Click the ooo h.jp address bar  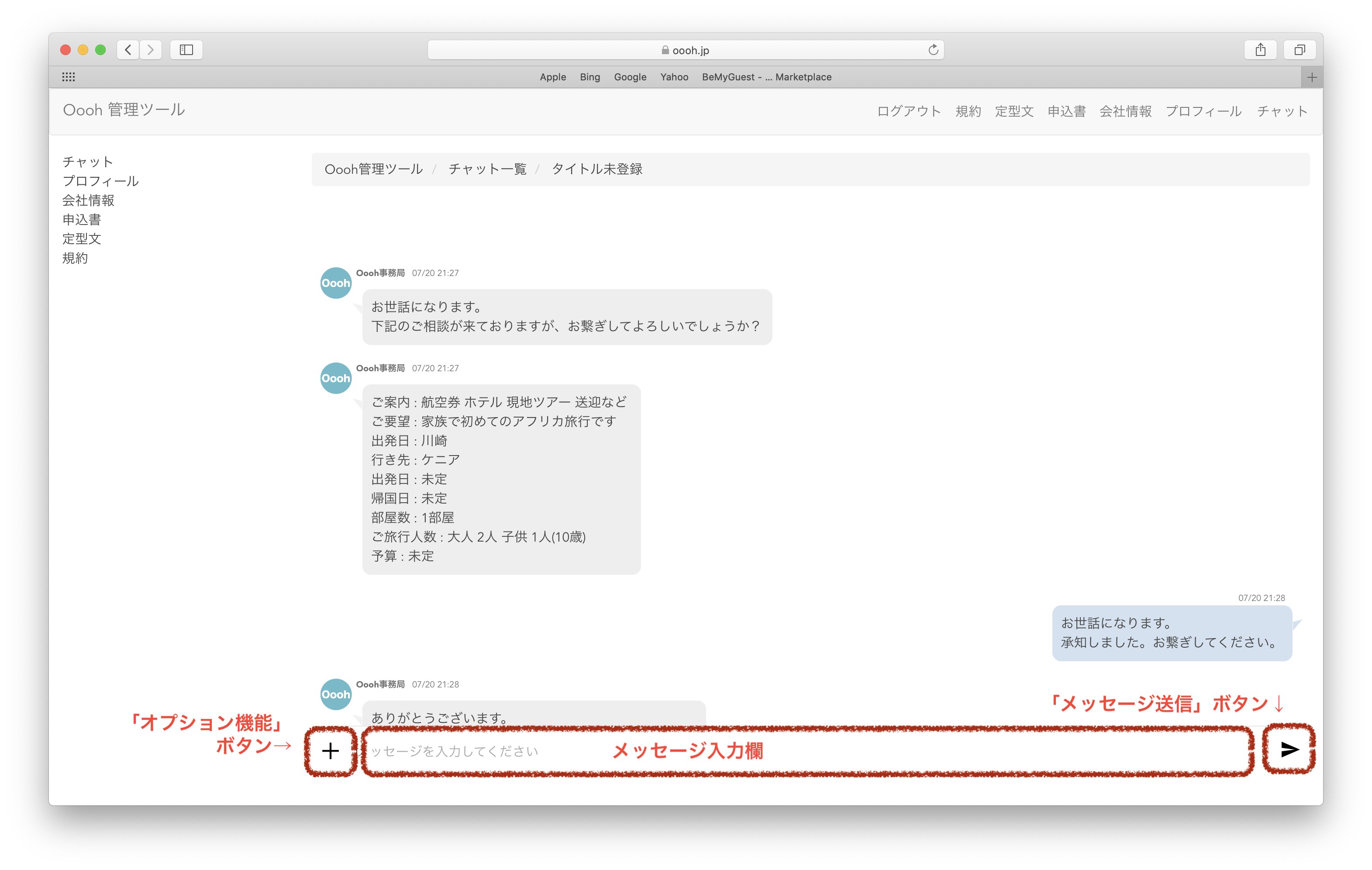click(x=686, y=49)
